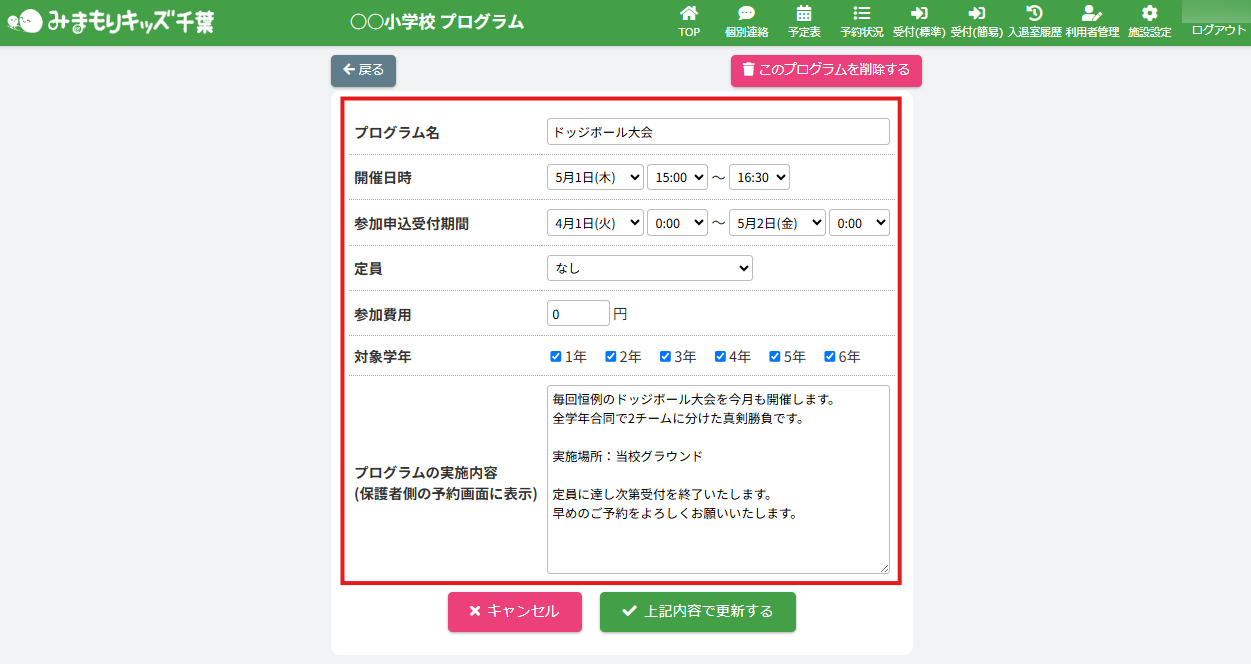Viewport: 1251px width, 664px height.
Task: Open 施設設定 gear icon
Action: (x=1149, y=14)
